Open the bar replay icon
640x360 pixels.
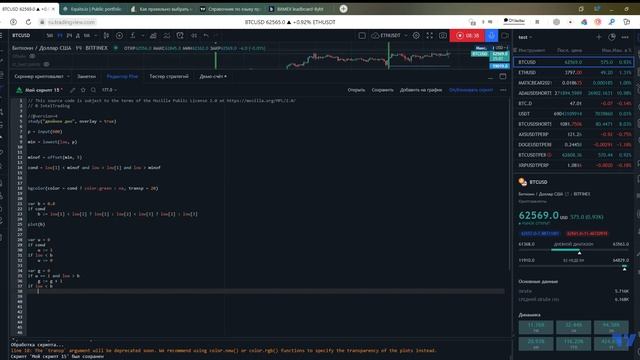click(194, 36)
